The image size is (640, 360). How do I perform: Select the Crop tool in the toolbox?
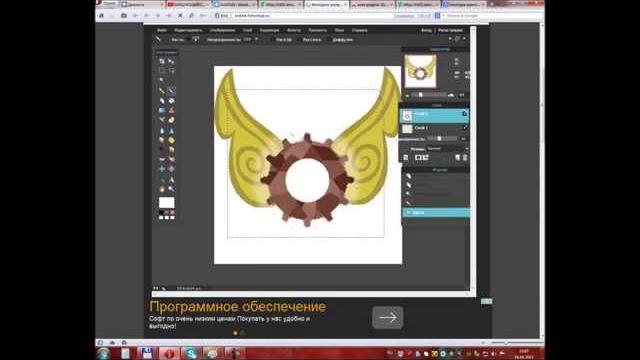pos(162,61)
